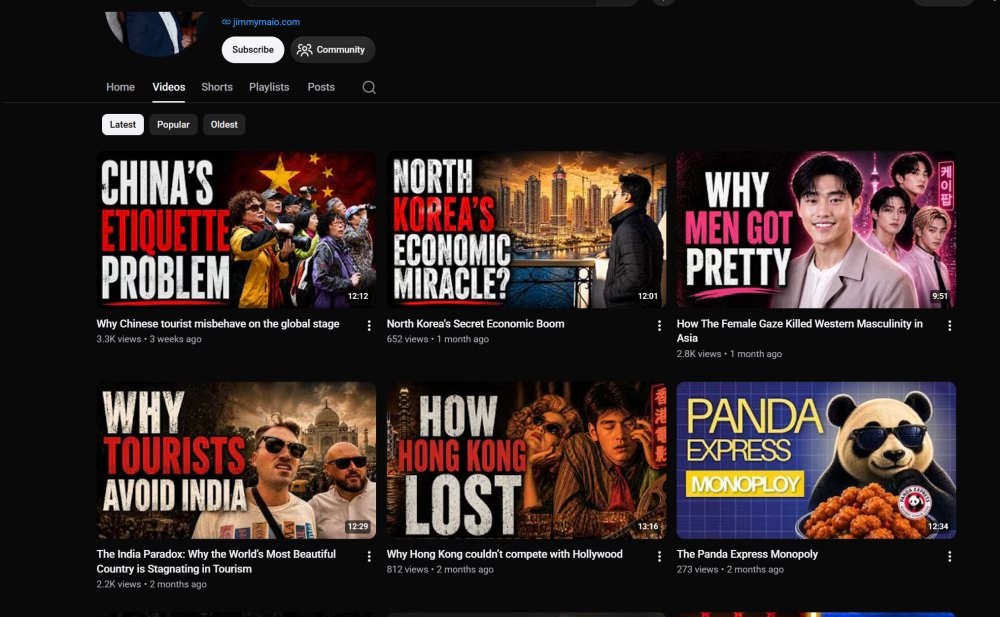Click the people icon in the Community button
1000x617 pixels.
click(x=305, y=50)
